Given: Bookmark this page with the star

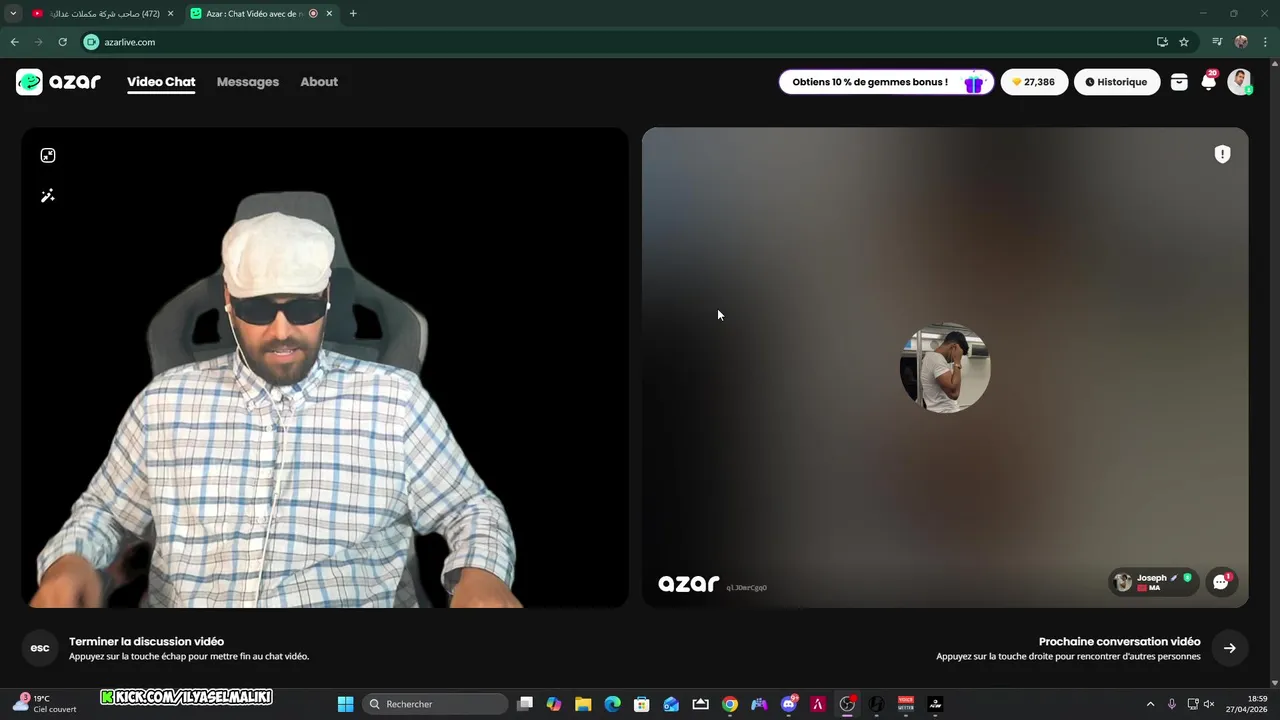Looking at the screenshot, I should [x=1184, y=42].
